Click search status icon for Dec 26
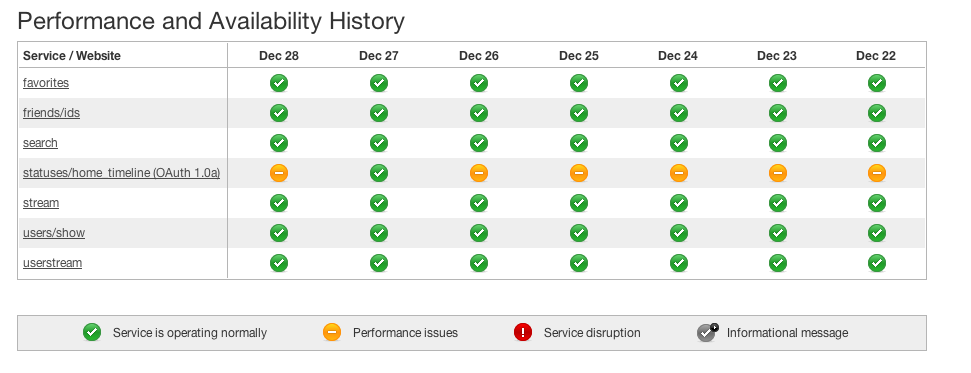 pos(479,143)
